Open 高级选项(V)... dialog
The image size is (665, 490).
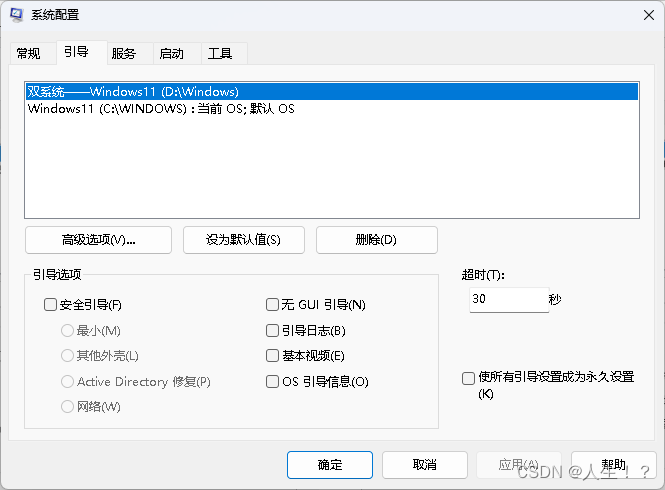pyautogui.click(x=98, y=240)
